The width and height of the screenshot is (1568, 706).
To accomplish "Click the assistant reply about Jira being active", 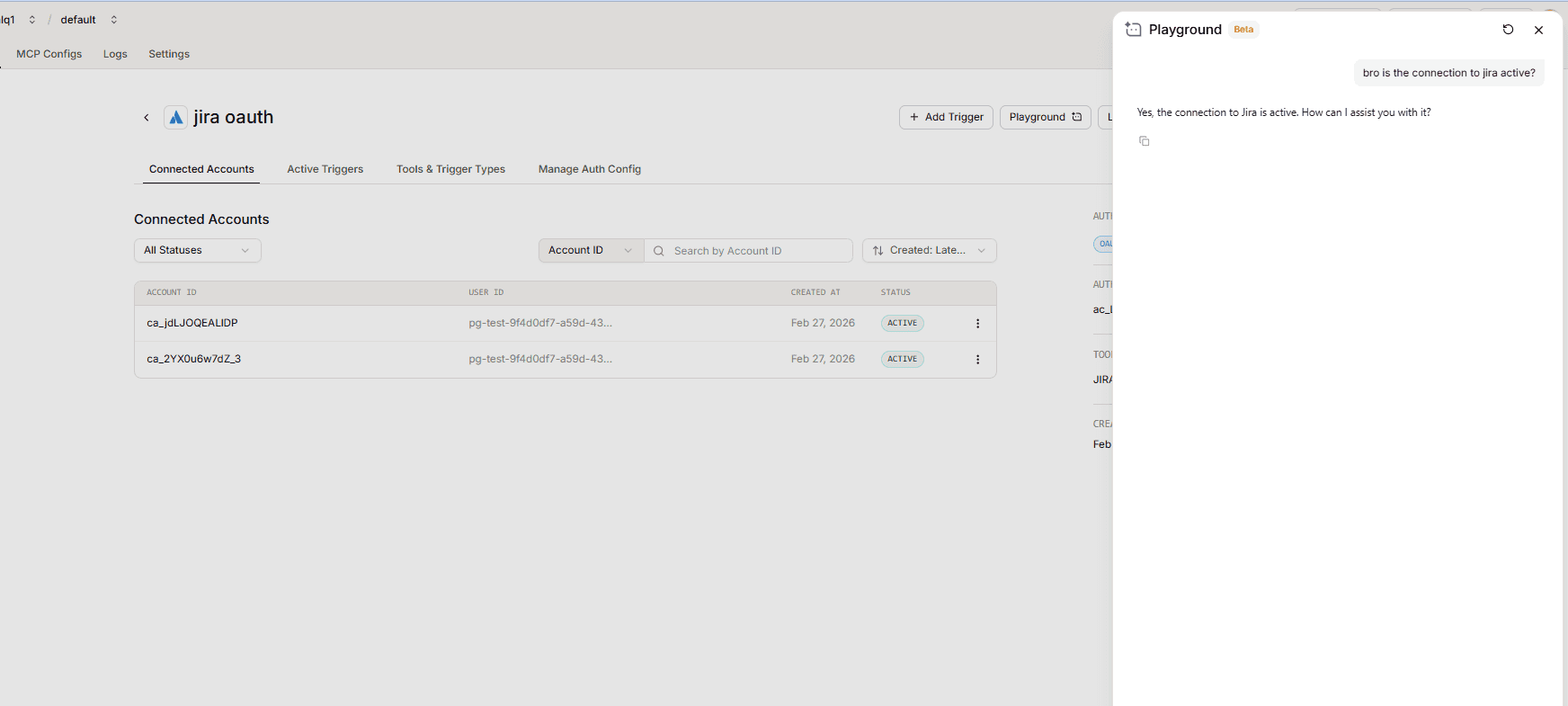I will click(x=1284, y=112).
